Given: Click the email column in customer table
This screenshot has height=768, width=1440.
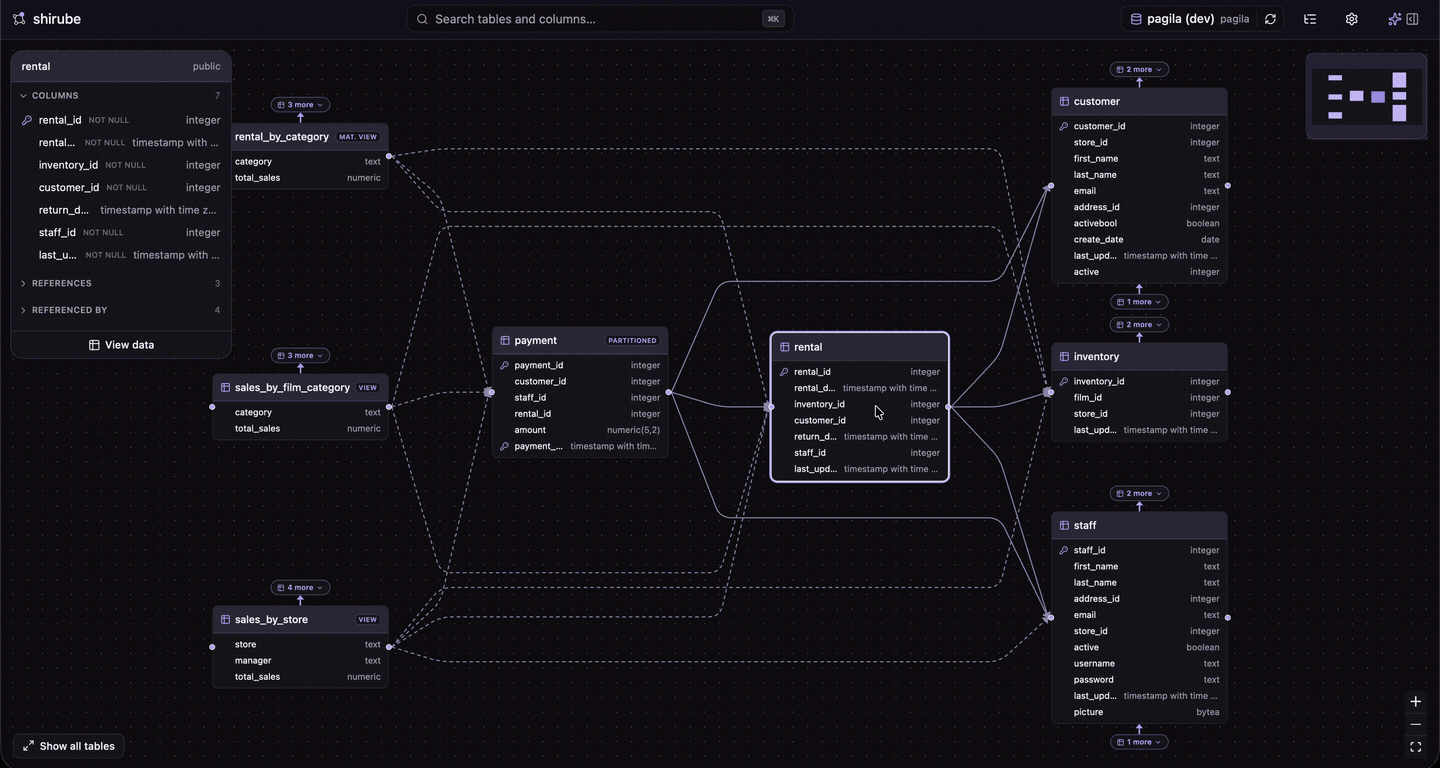Looking at the screenshot, I should tap(1139, 191).
